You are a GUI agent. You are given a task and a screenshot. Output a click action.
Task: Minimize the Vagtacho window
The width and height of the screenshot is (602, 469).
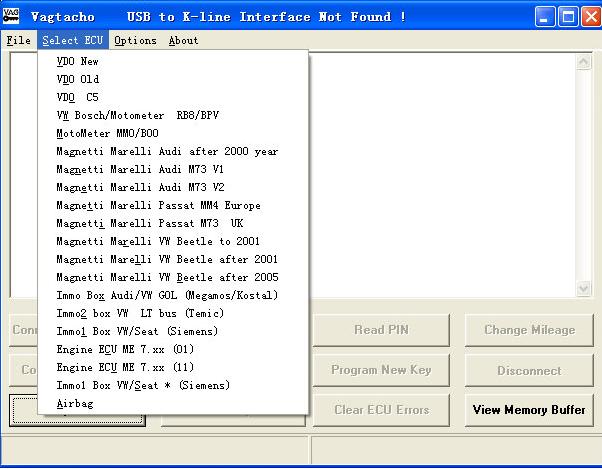(544, 17)
